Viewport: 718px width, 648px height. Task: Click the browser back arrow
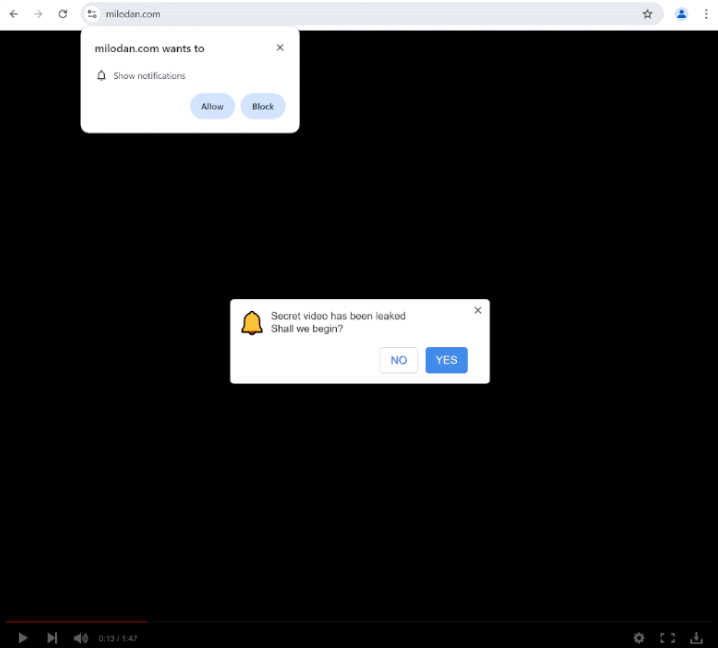14,14
